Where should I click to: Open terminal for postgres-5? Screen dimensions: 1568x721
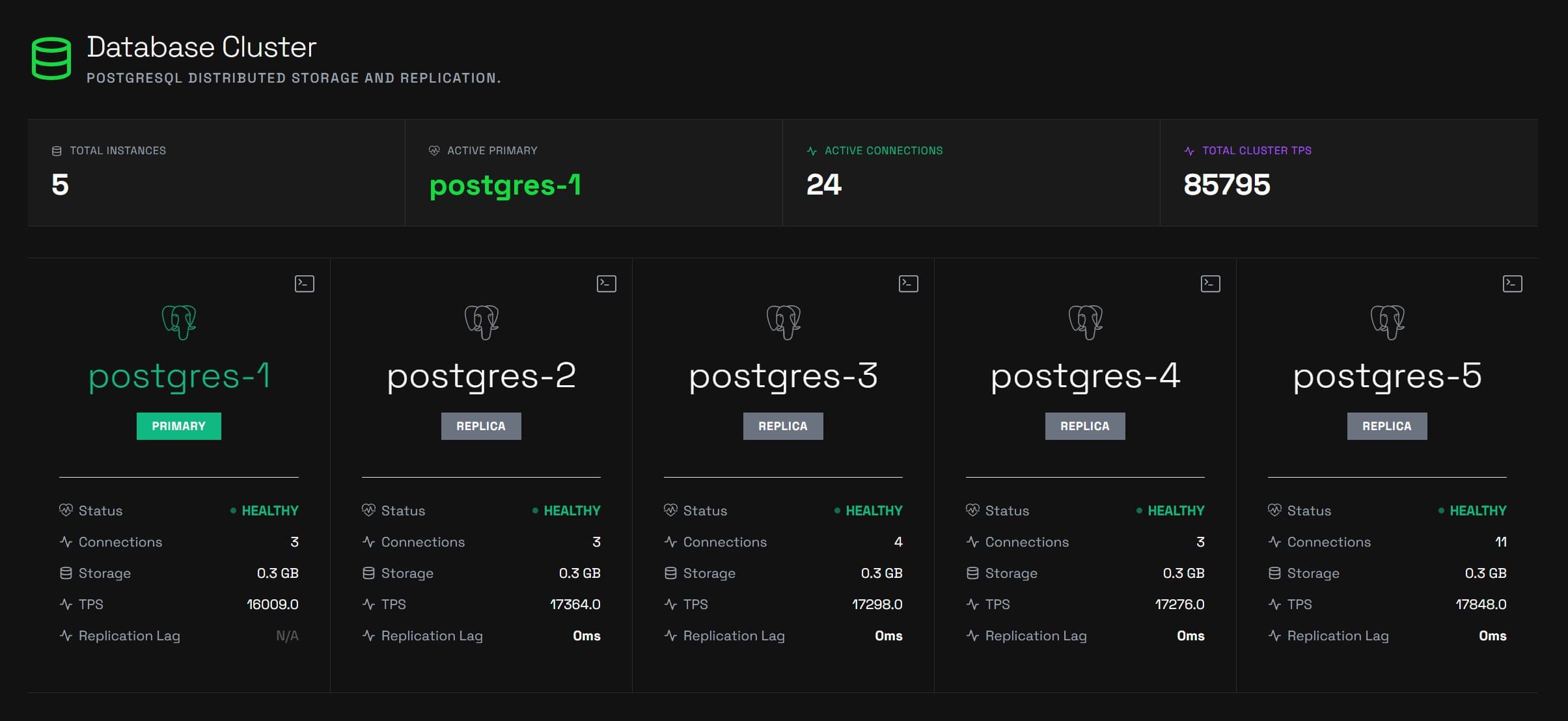[1512, 284]
